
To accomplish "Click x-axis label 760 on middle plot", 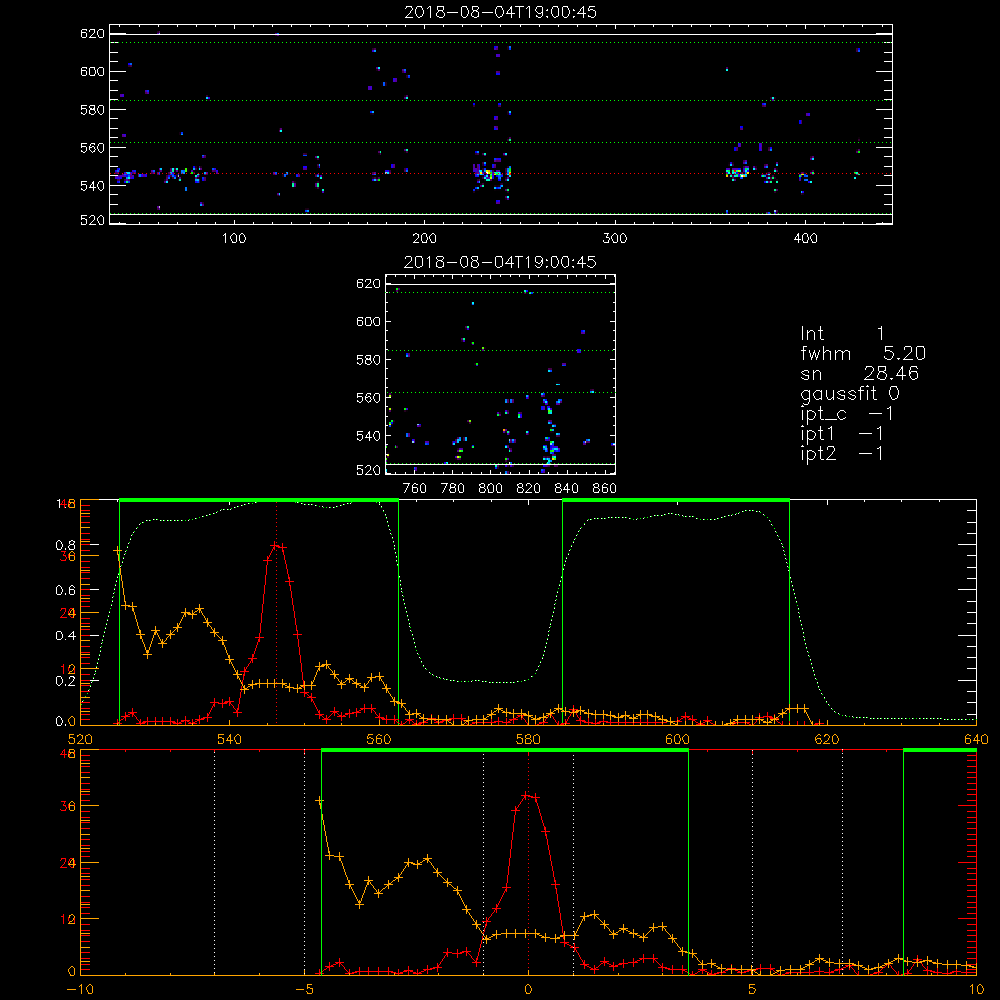I will (x=415, y=489).
